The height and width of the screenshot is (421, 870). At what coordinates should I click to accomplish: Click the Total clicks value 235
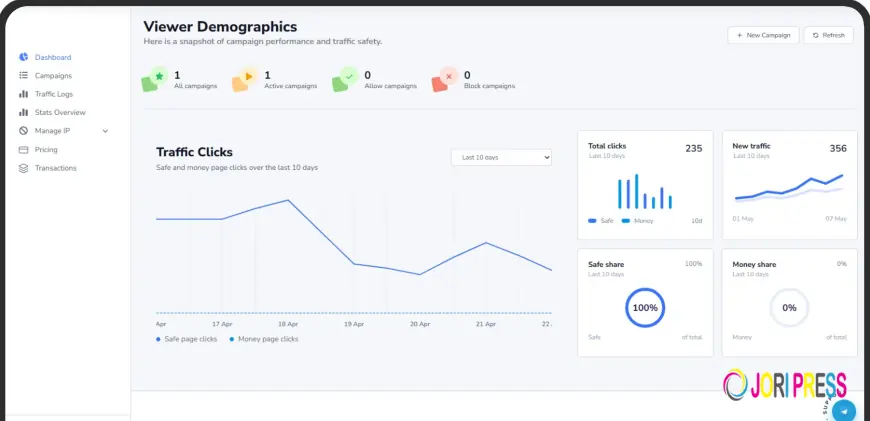pos(694,149)
